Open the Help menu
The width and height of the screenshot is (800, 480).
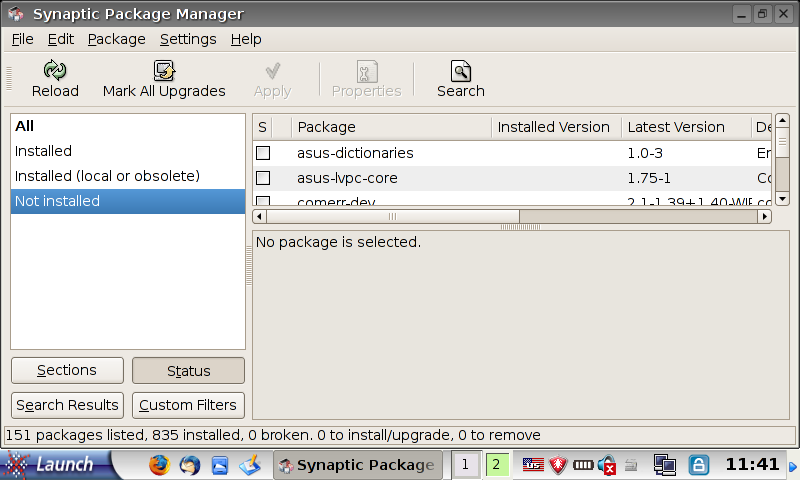246,39
